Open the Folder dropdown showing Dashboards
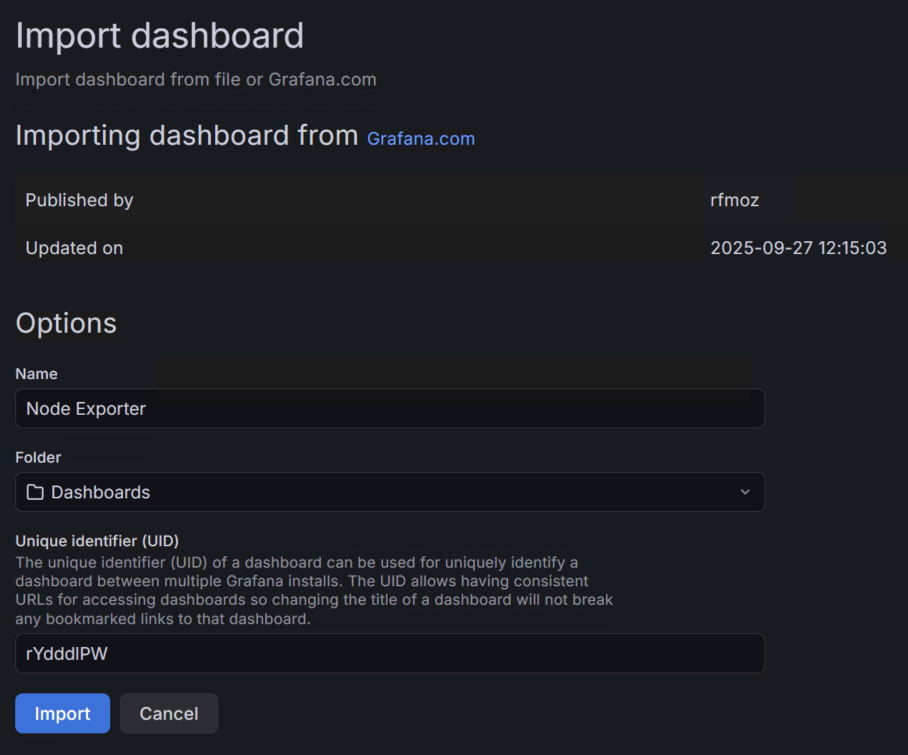Screen dimensions: 908x755 point(390,492)
